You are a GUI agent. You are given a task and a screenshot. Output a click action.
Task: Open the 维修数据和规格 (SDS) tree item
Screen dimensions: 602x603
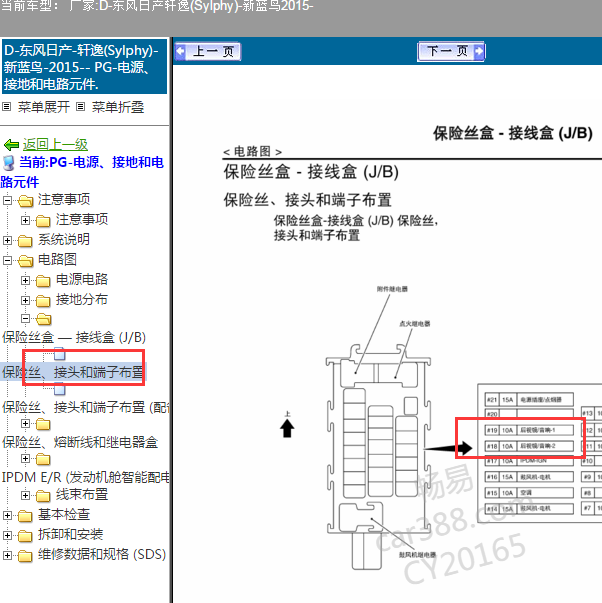click(x=102, y=555)
